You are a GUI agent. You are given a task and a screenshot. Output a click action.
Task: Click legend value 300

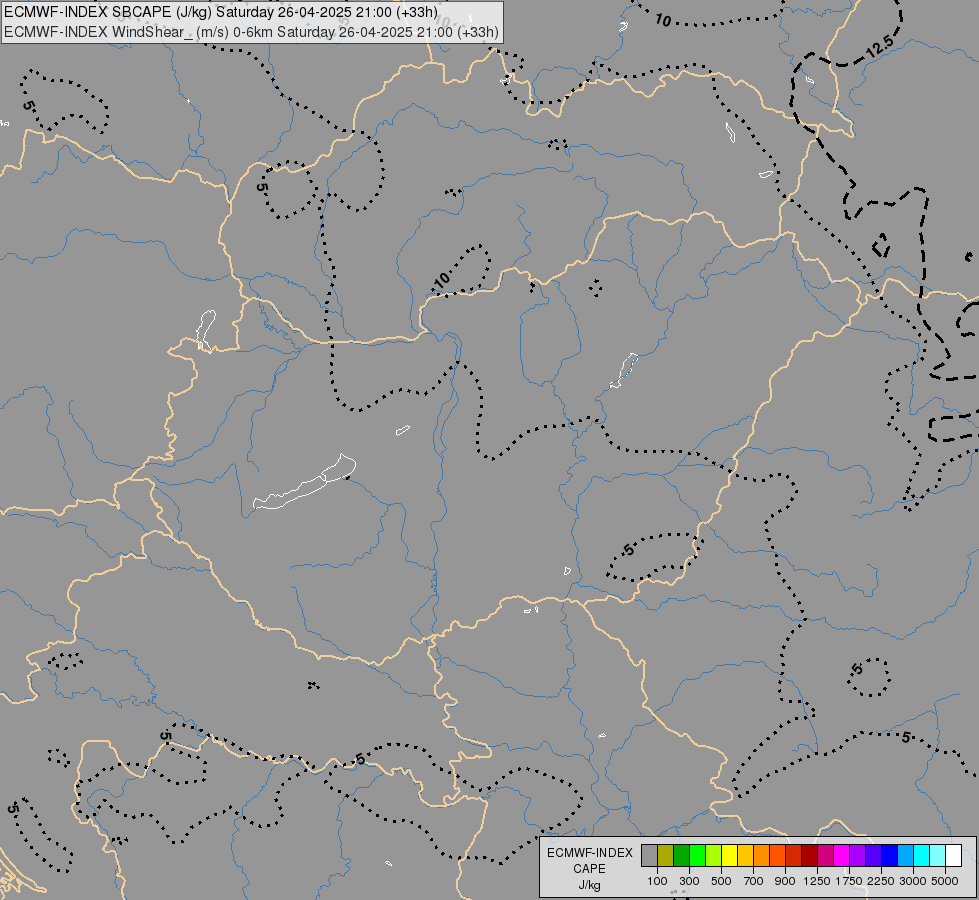[689, 881]
